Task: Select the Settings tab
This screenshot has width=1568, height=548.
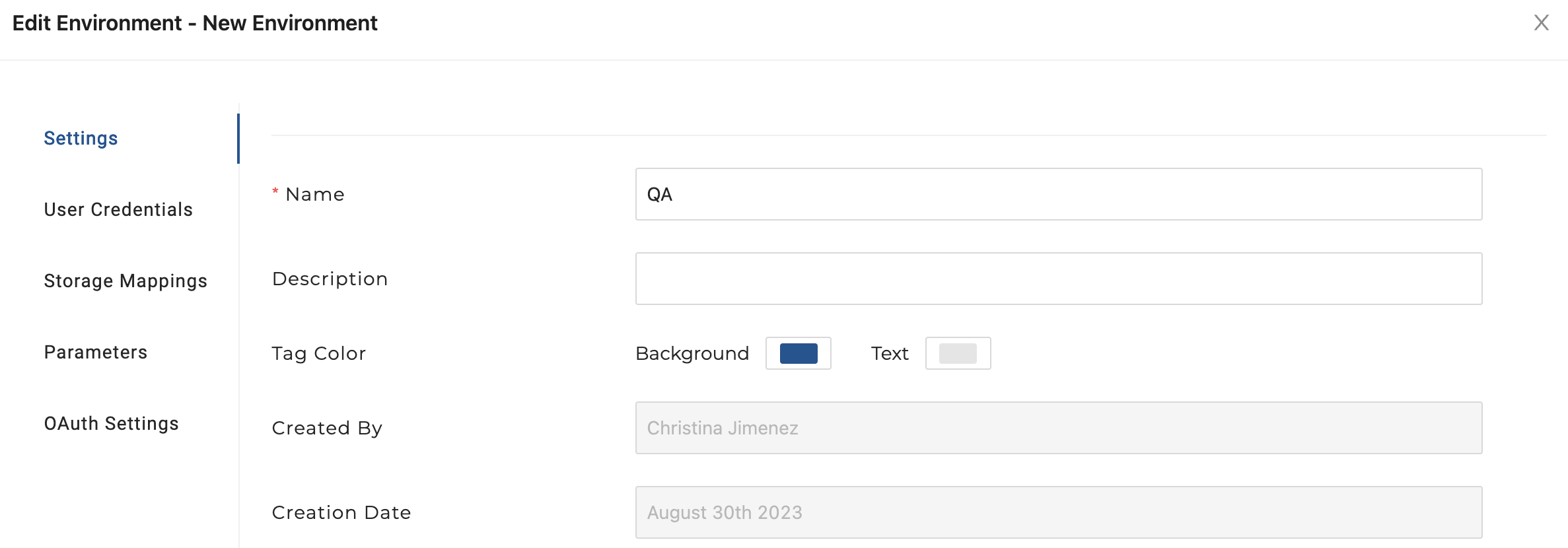Action: pyautogui.click(x=81, y=138)
